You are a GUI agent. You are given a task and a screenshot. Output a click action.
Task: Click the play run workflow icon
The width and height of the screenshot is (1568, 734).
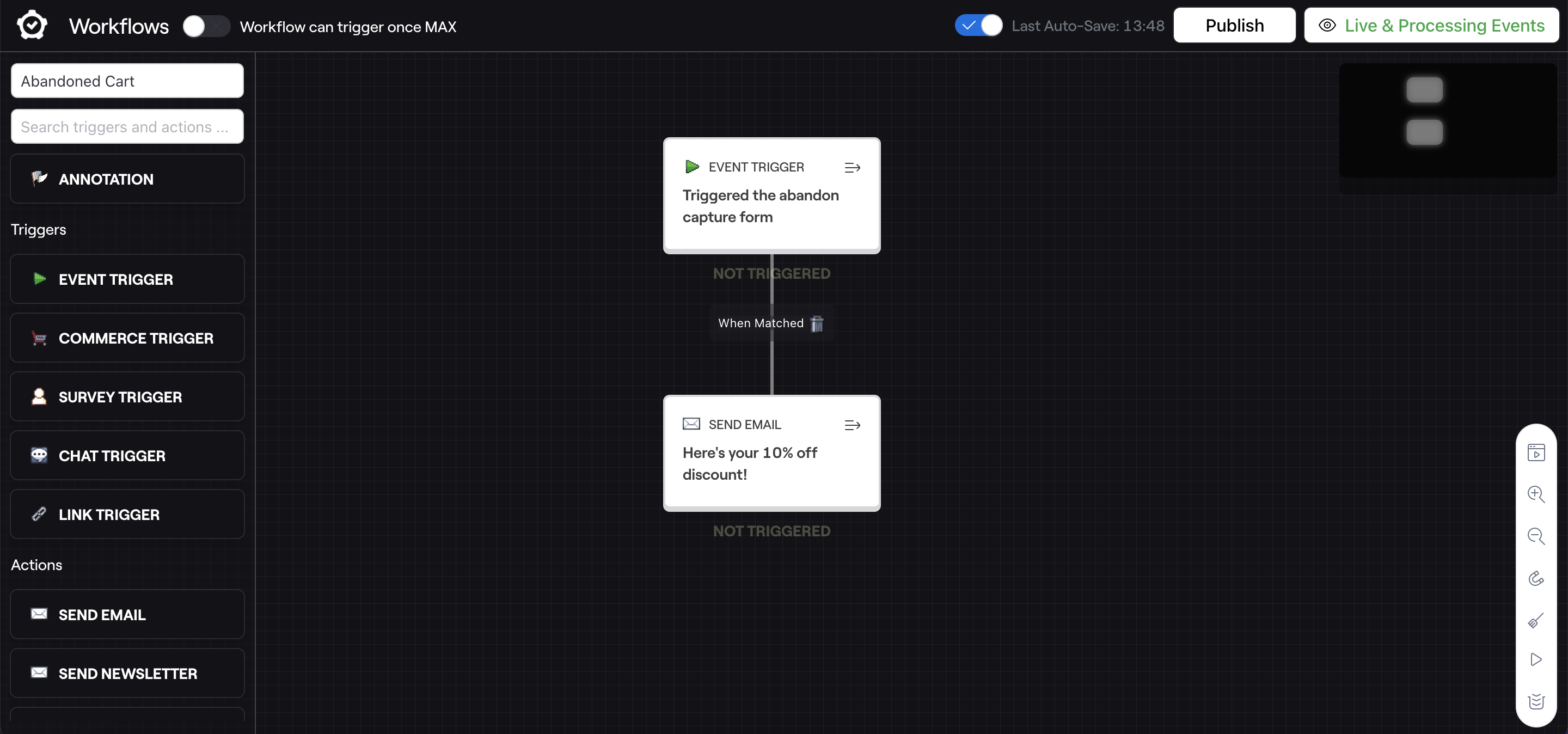[1536, 660]
